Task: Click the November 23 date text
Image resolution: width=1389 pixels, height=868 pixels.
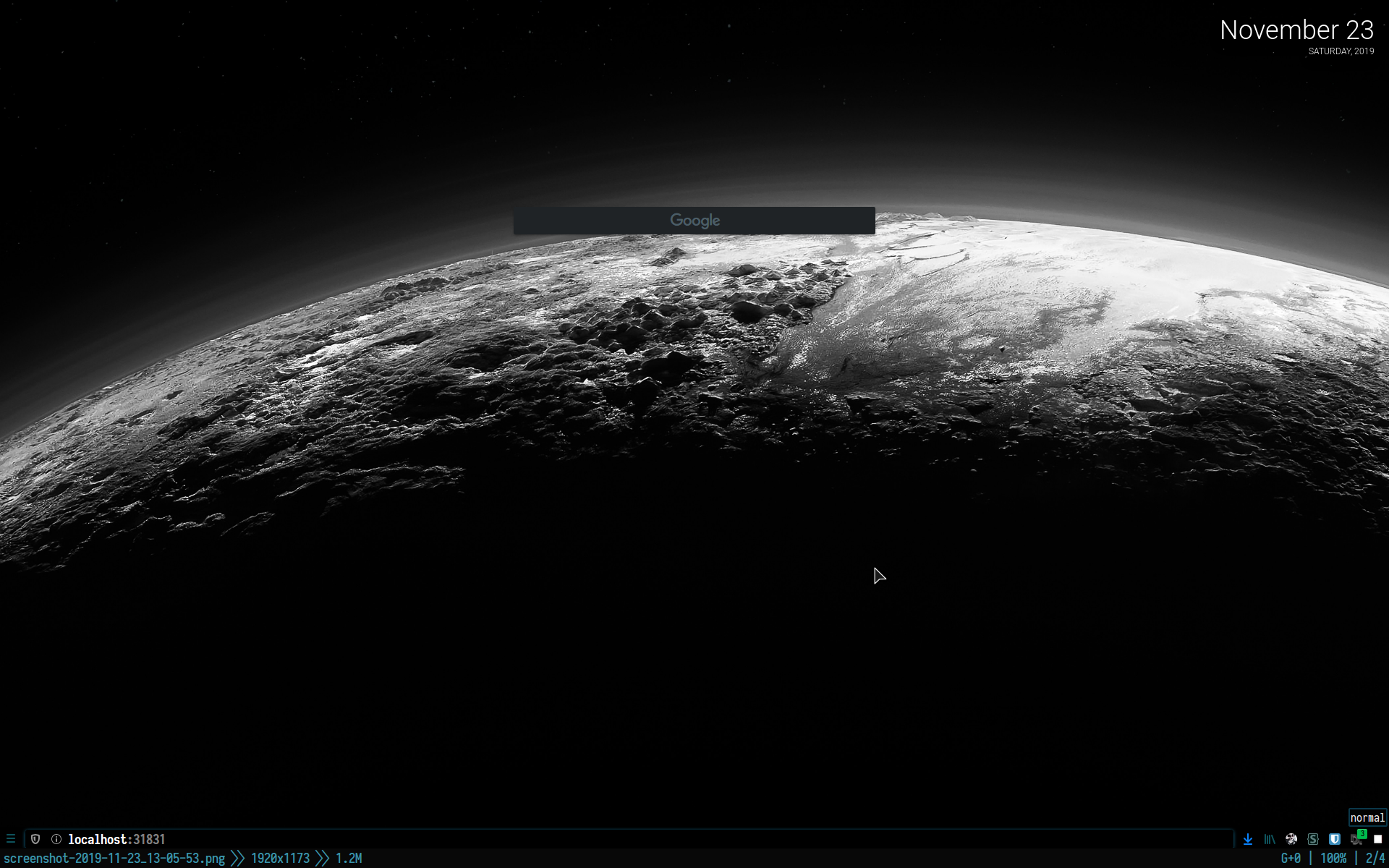Action: pos(1296,30)
